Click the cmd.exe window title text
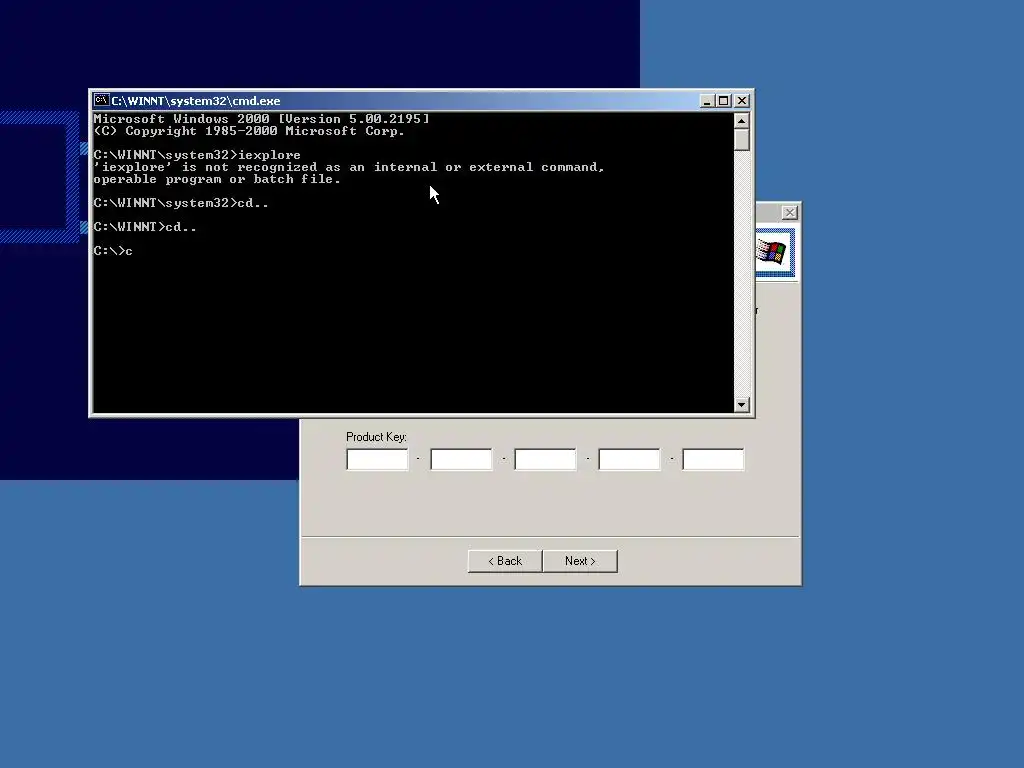Screen dimensions: 1024x768 tap(196, 101)
